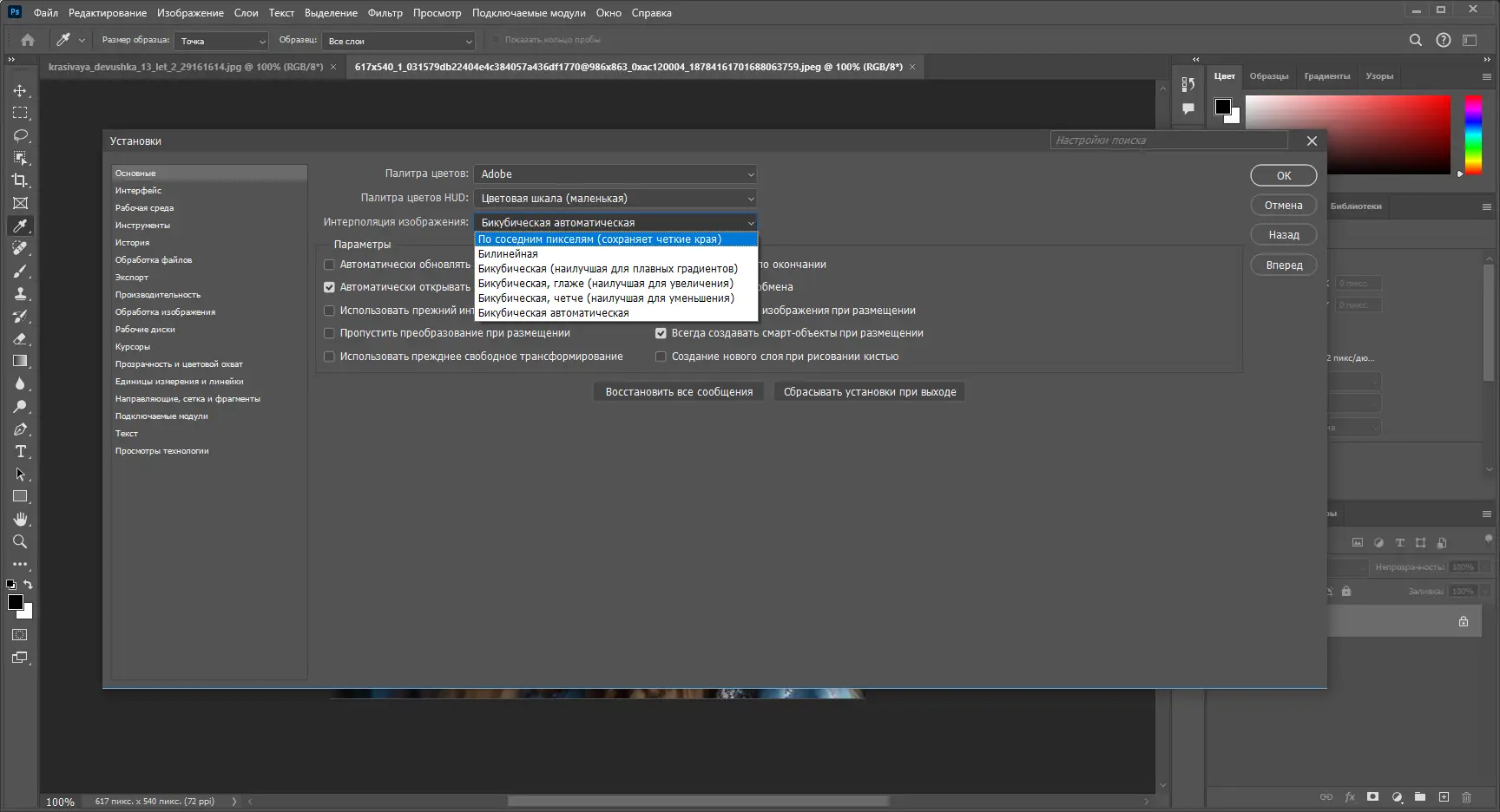The height and width of the screenshot is (812, 1500).
Task: Select the Rectangular Marquee tool
Action: tap(20, 113)
